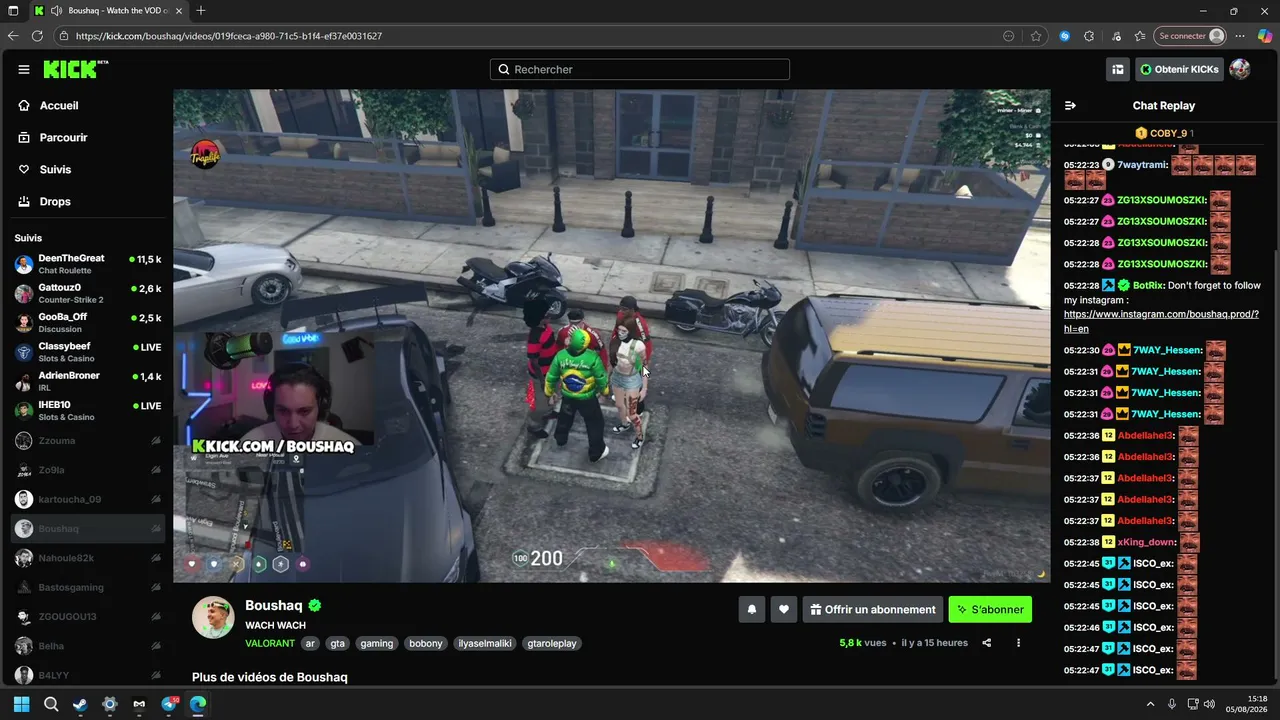Click the "gaming" tag
This screenshot has height=720, width=1280.
pos(377,644)
